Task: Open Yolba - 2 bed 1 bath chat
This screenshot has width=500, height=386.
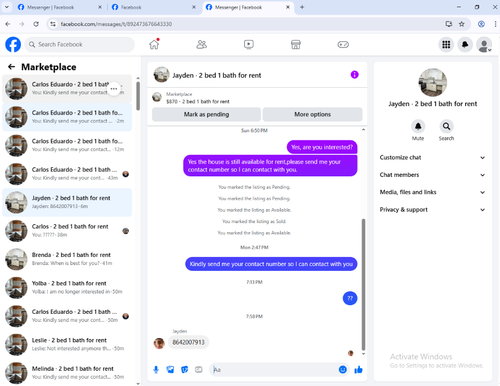Action: tap(67, 288)
